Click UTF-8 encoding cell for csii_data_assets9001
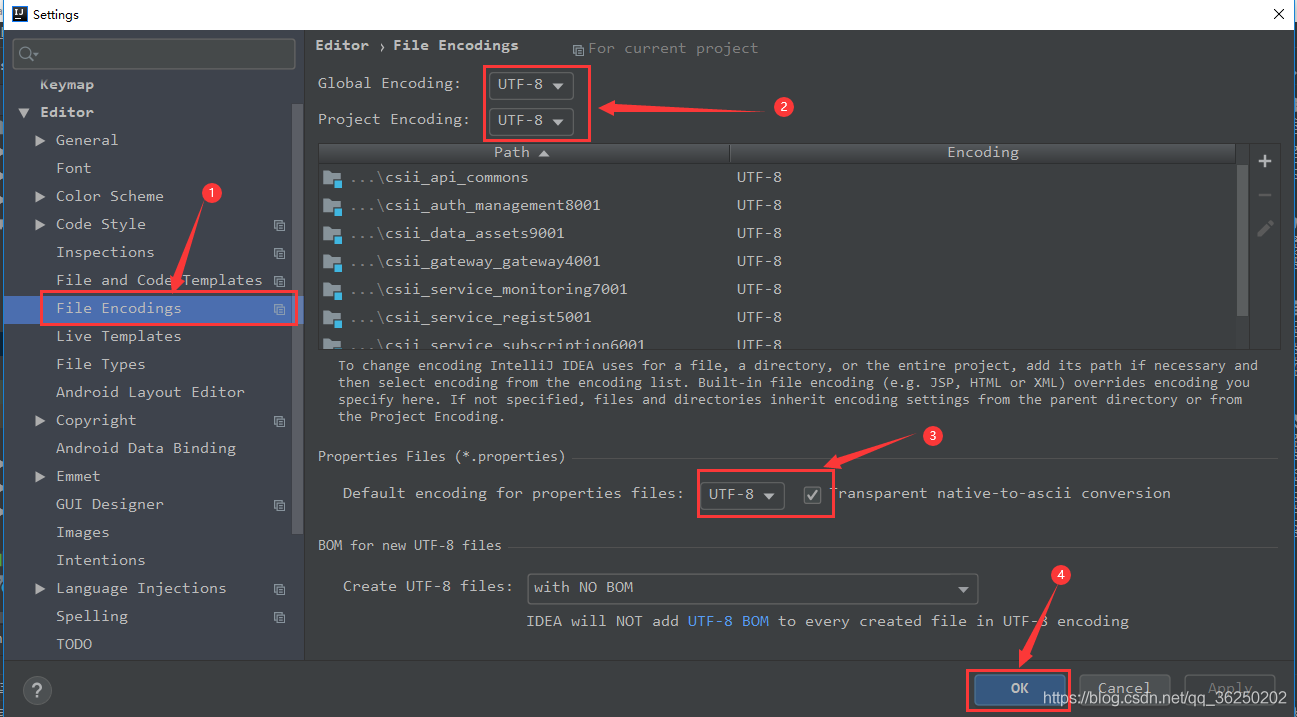 click(x=759, y=234)
